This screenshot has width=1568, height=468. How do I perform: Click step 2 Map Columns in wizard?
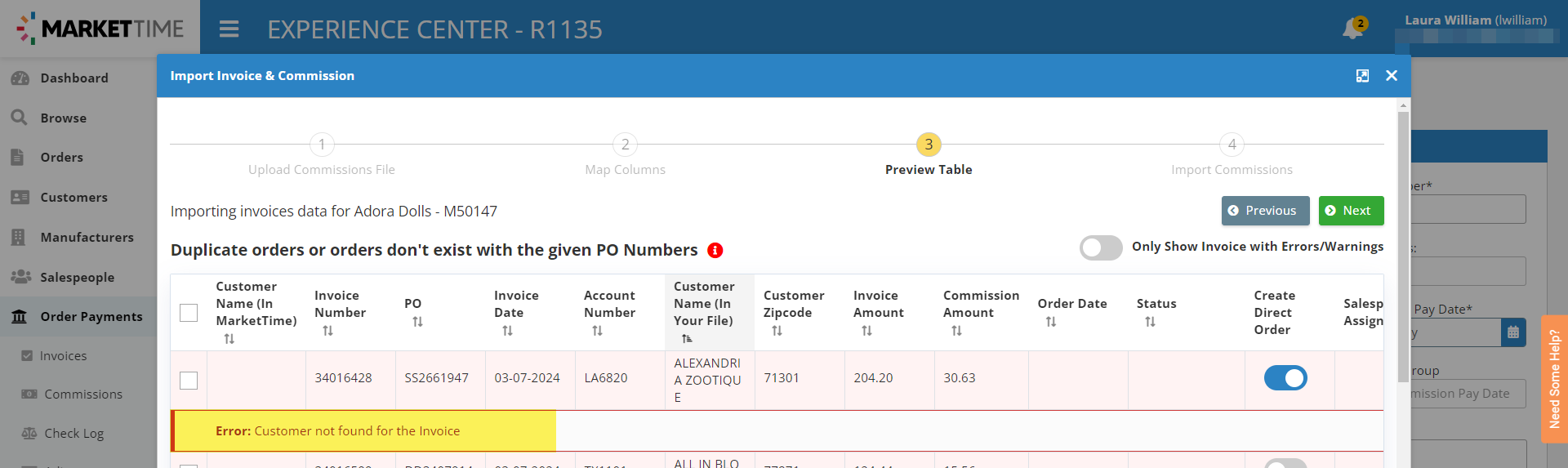coord(625,145)
